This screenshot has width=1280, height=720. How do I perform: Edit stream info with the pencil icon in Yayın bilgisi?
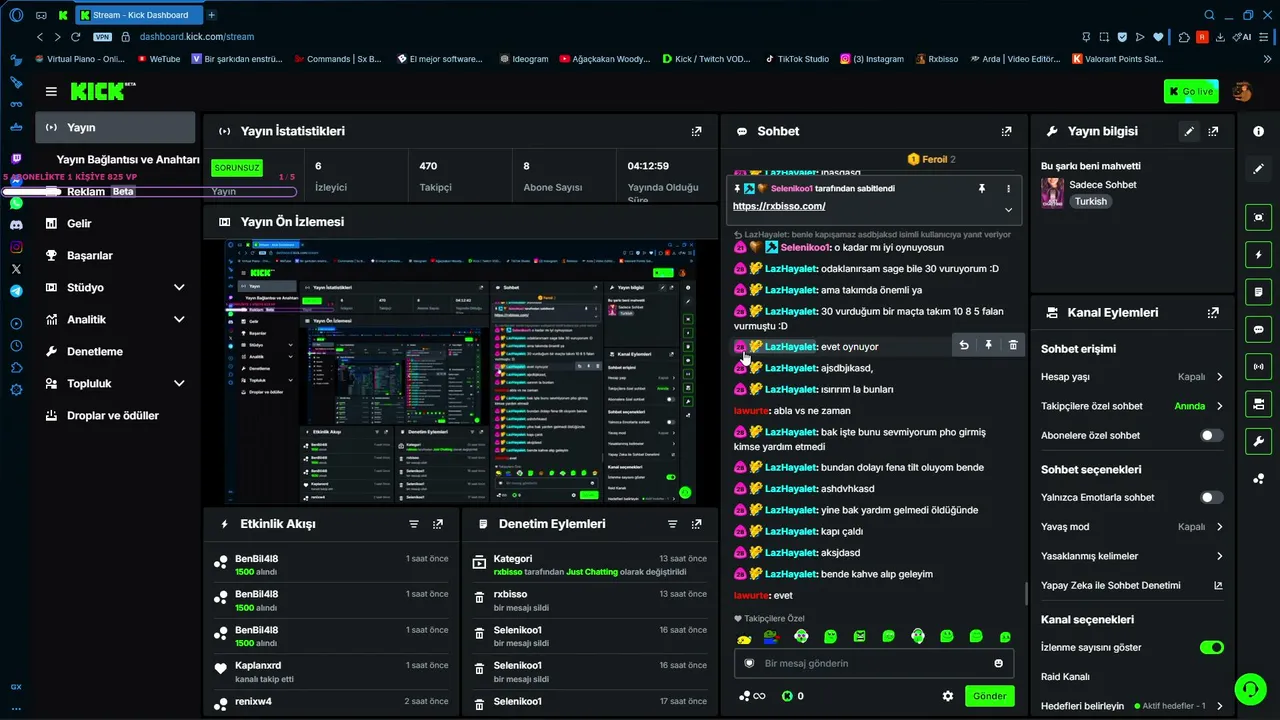[x=1189, y=131]
